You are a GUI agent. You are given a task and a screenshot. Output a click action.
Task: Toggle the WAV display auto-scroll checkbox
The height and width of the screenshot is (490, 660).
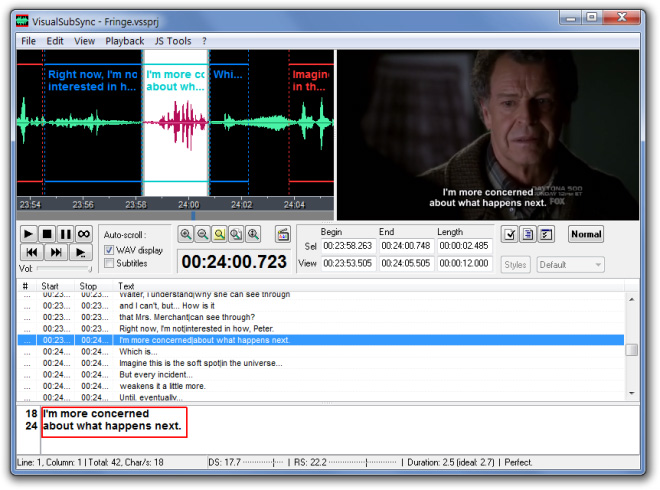(109, 250)
